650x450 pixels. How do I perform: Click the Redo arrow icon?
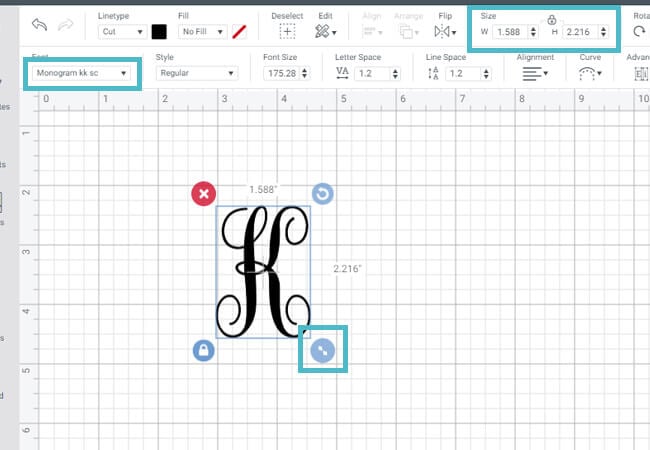coord(65,25)
